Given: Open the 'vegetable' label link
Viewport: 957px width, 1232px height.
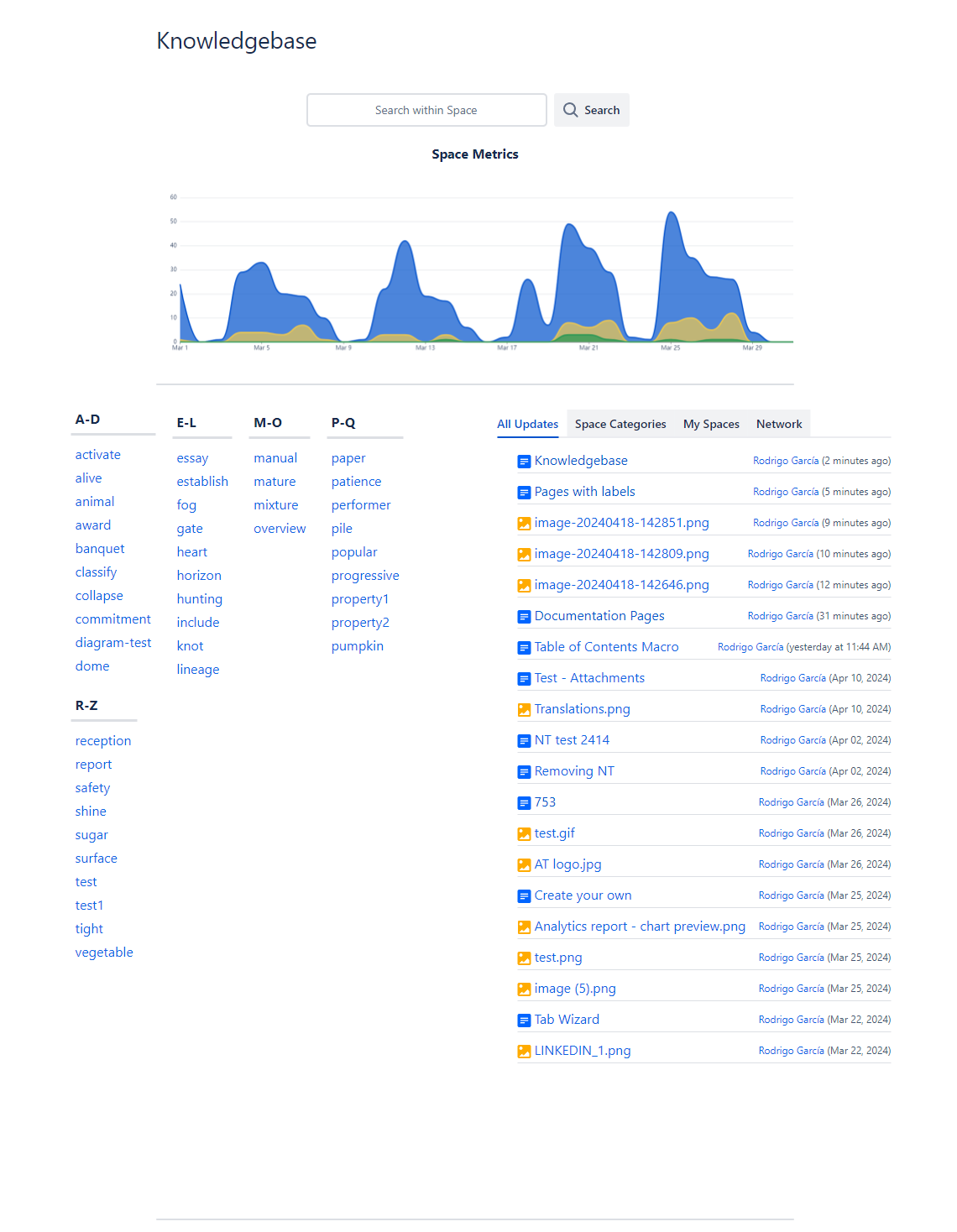Looking at the screenshot, I should [104, 953].
